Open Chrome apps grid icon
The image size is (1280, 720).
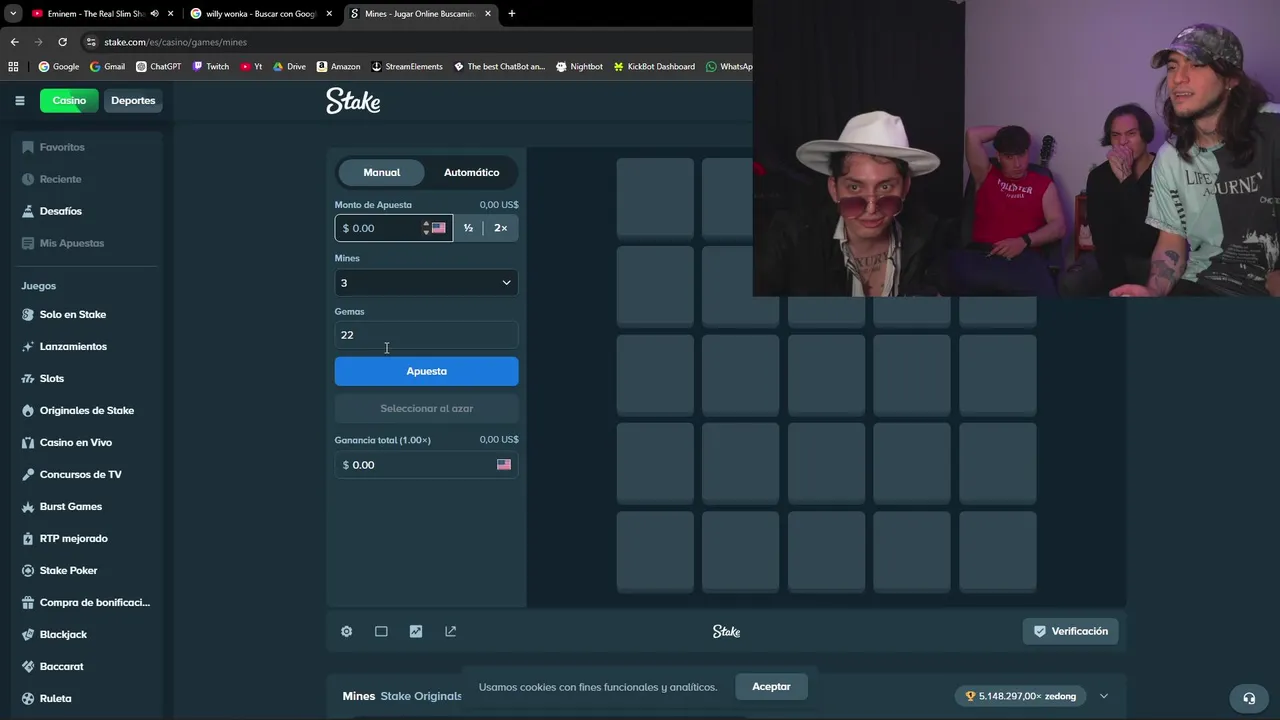(13, 67)
